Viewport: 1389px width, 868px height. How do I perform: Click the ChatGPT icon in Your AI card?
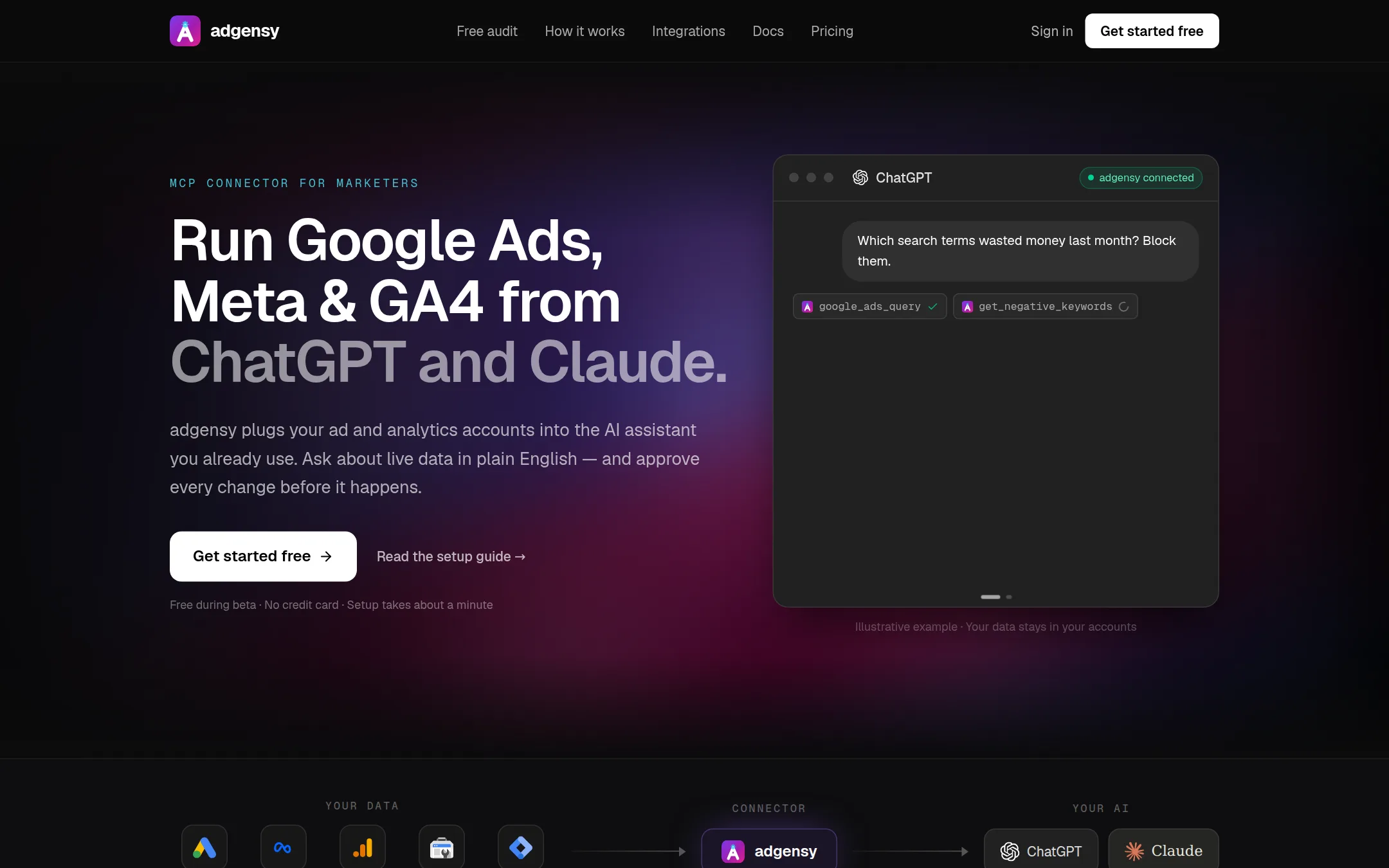[x=1010, y=851]
